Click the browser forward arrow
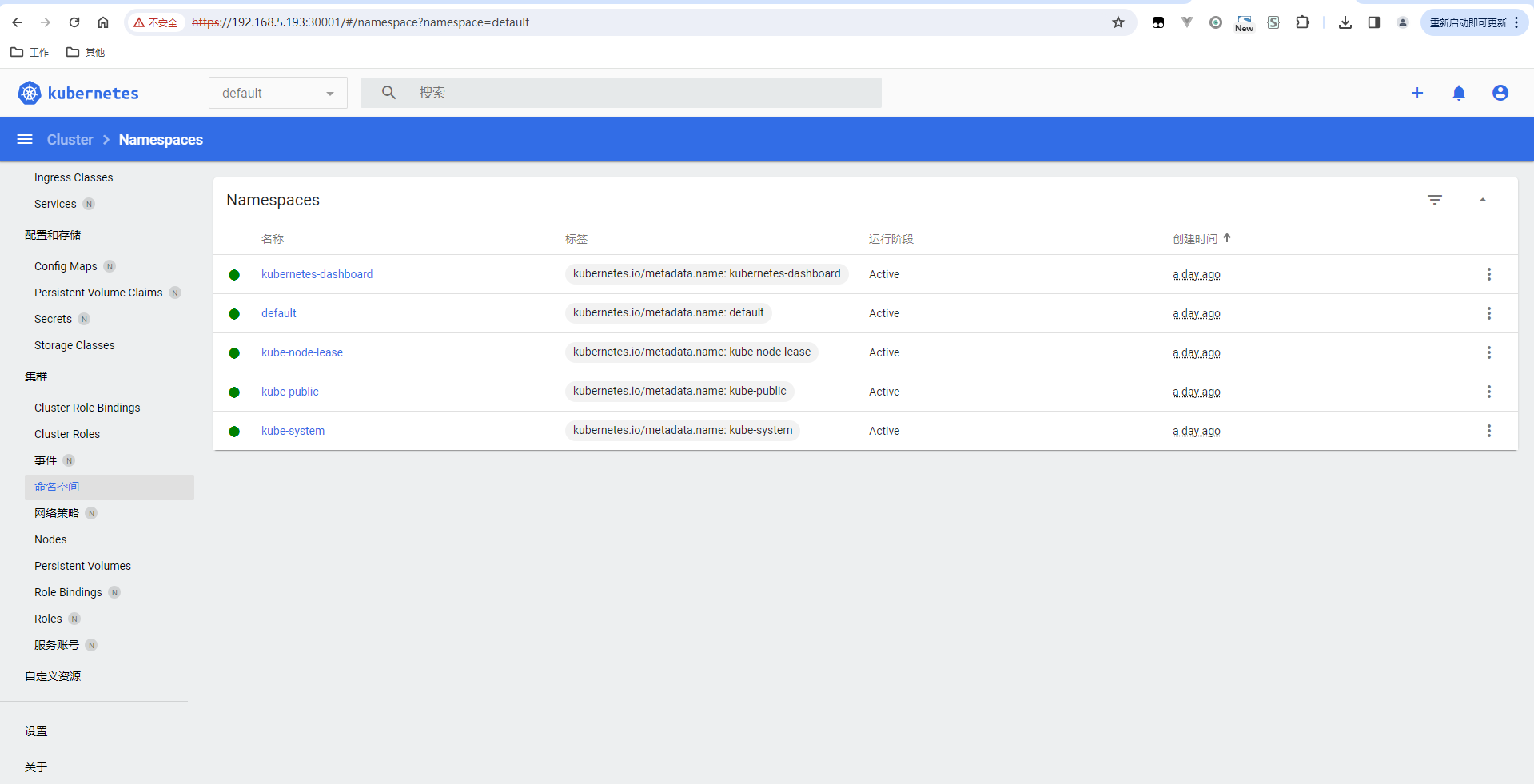 coord(46,22)
